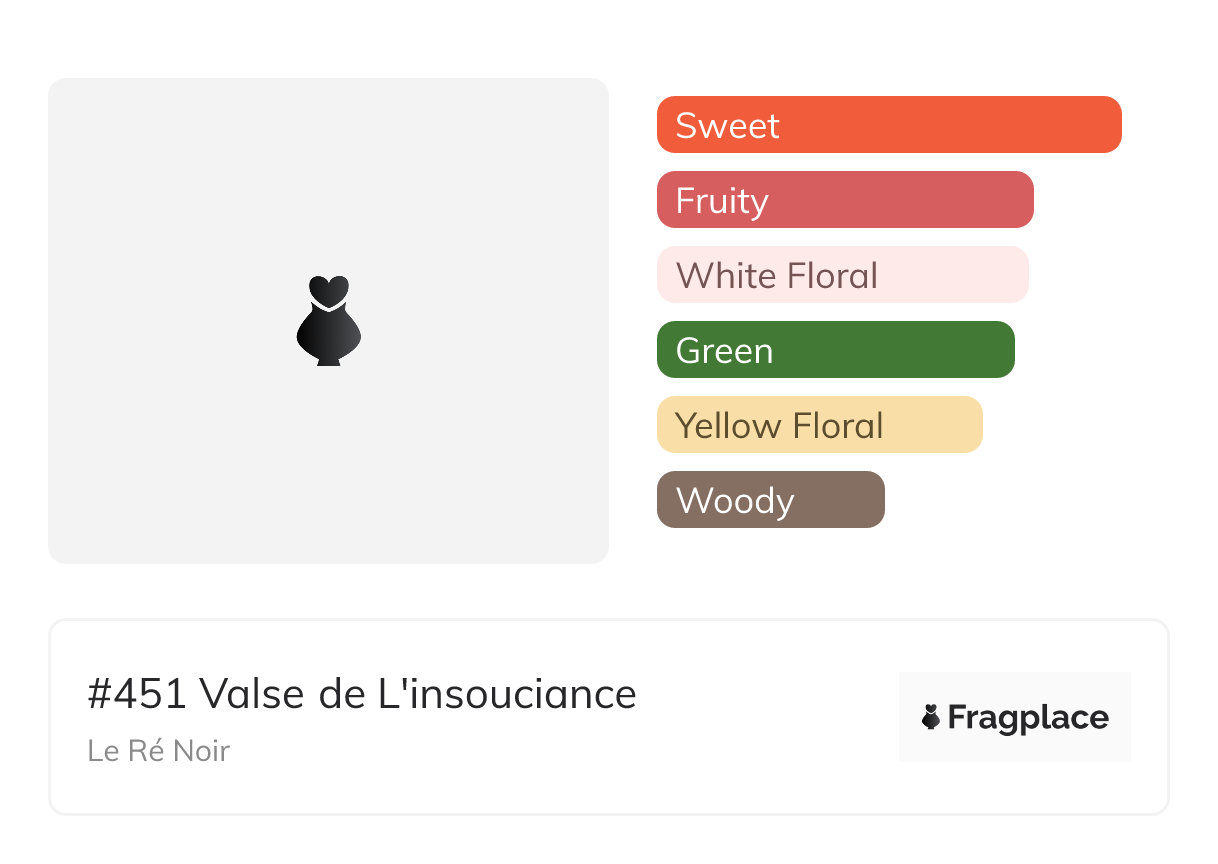Click the word Noir in brand name
This screenshot has height=864, width=1218.
click(203, 751)
